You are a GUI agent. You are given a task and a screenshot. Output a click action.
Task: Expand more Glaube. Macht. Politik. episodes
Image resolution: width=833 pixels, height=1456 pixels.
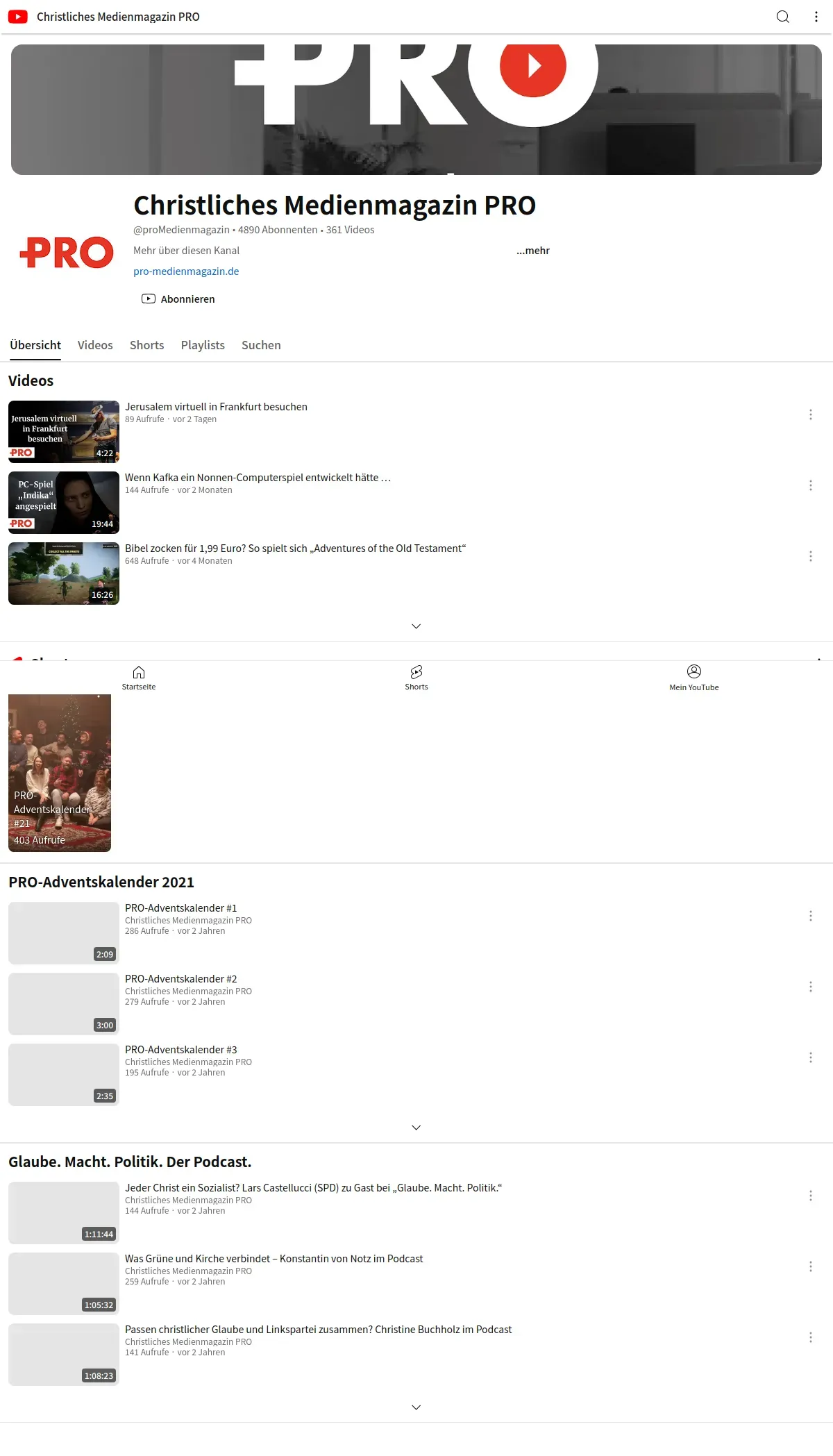point(416,1407)
